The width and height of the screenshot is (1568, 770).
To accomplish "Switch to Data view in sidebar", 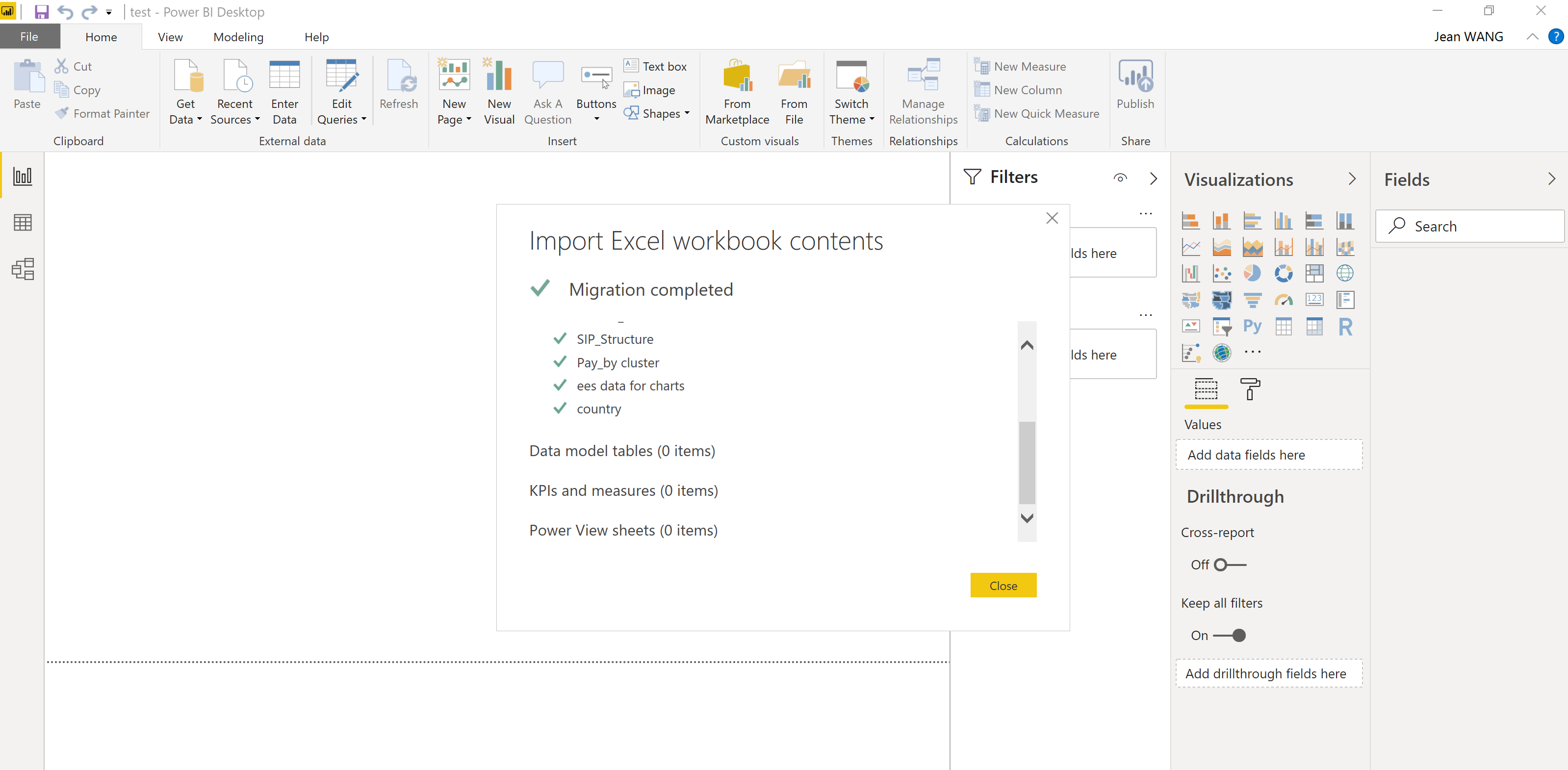I will coord(23,223).
